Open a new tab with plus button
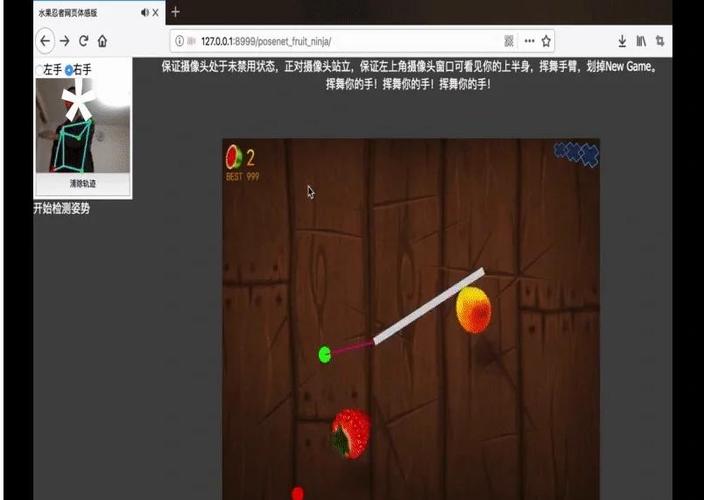This screenshot has height=500, width=704. [176, 12]
